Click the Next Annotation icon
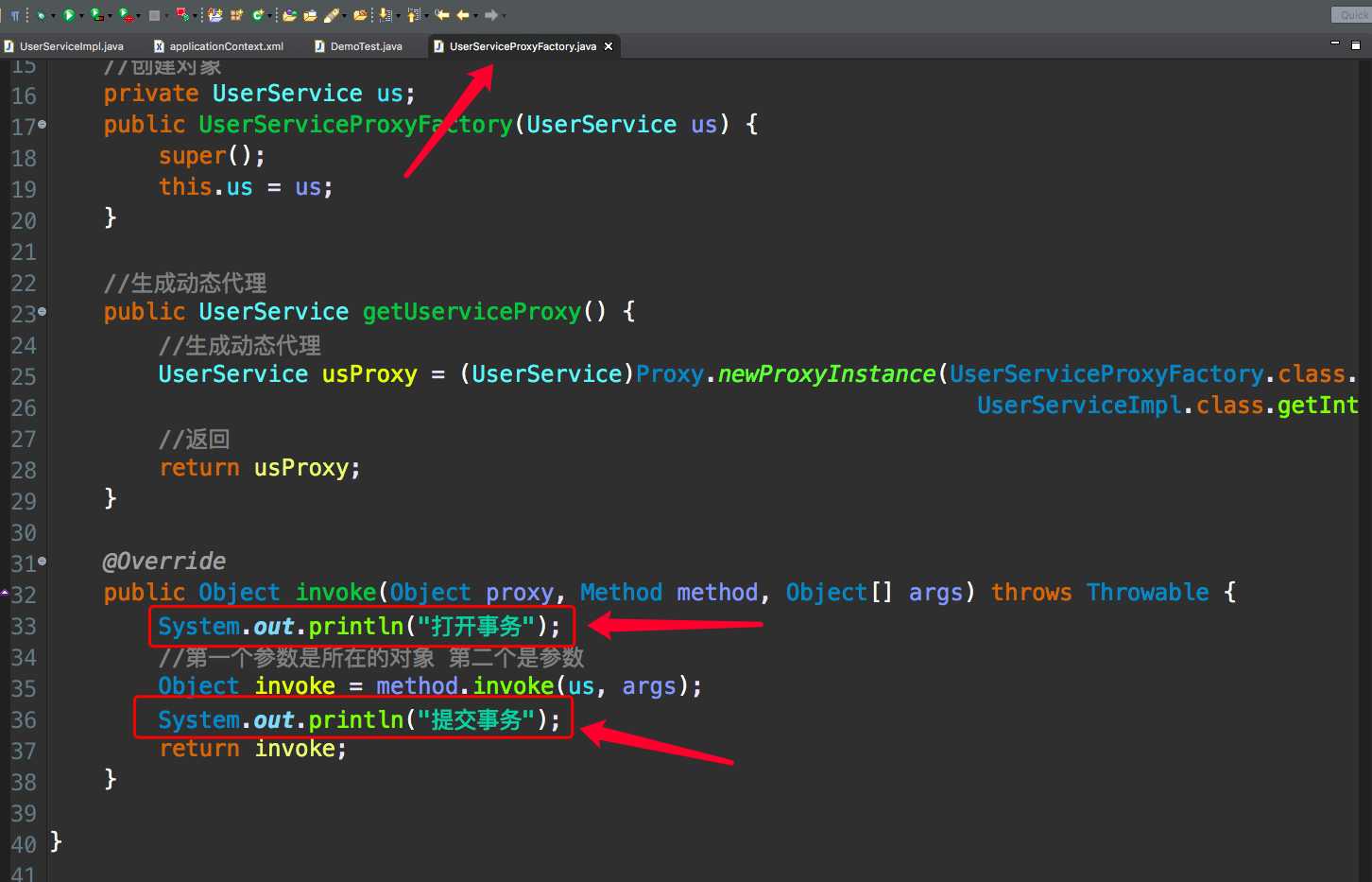Image resolution: width=1372 pixels, height=882 pixels. point(385,15)
